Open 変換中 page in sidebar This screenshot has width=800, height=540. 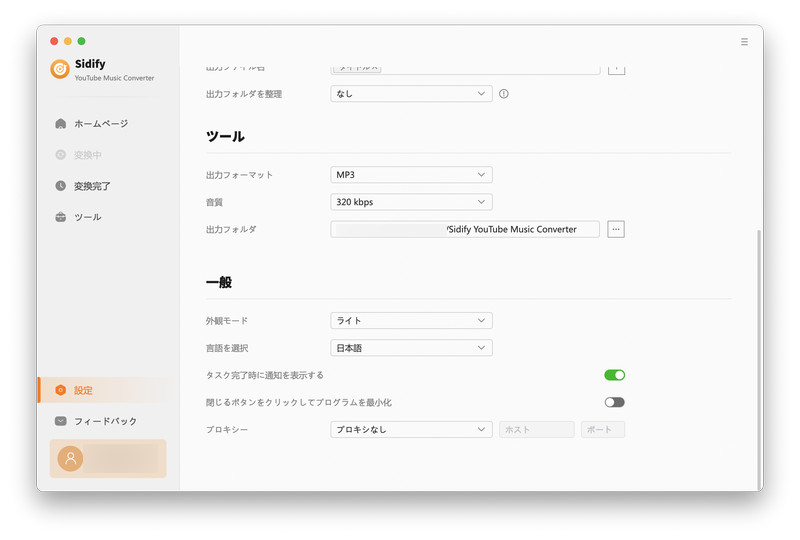click(88, 155)
